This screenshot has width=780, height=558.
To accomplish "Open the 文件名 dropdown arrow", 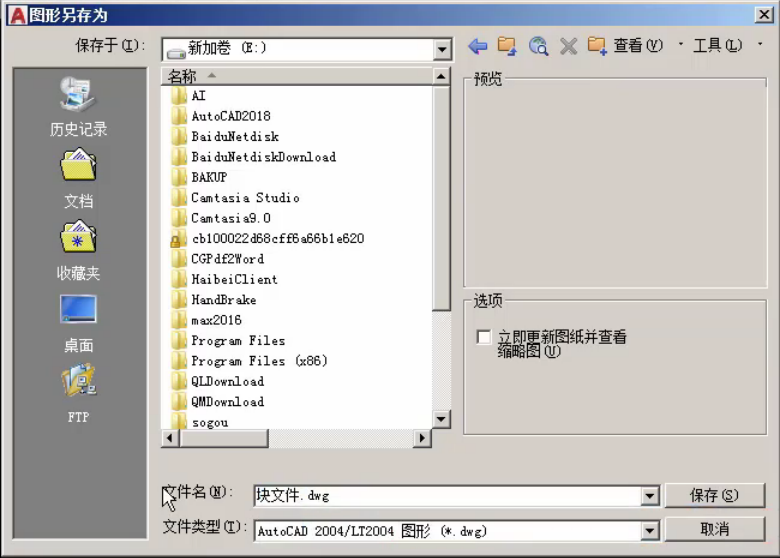I will click(x=650, y=495).
